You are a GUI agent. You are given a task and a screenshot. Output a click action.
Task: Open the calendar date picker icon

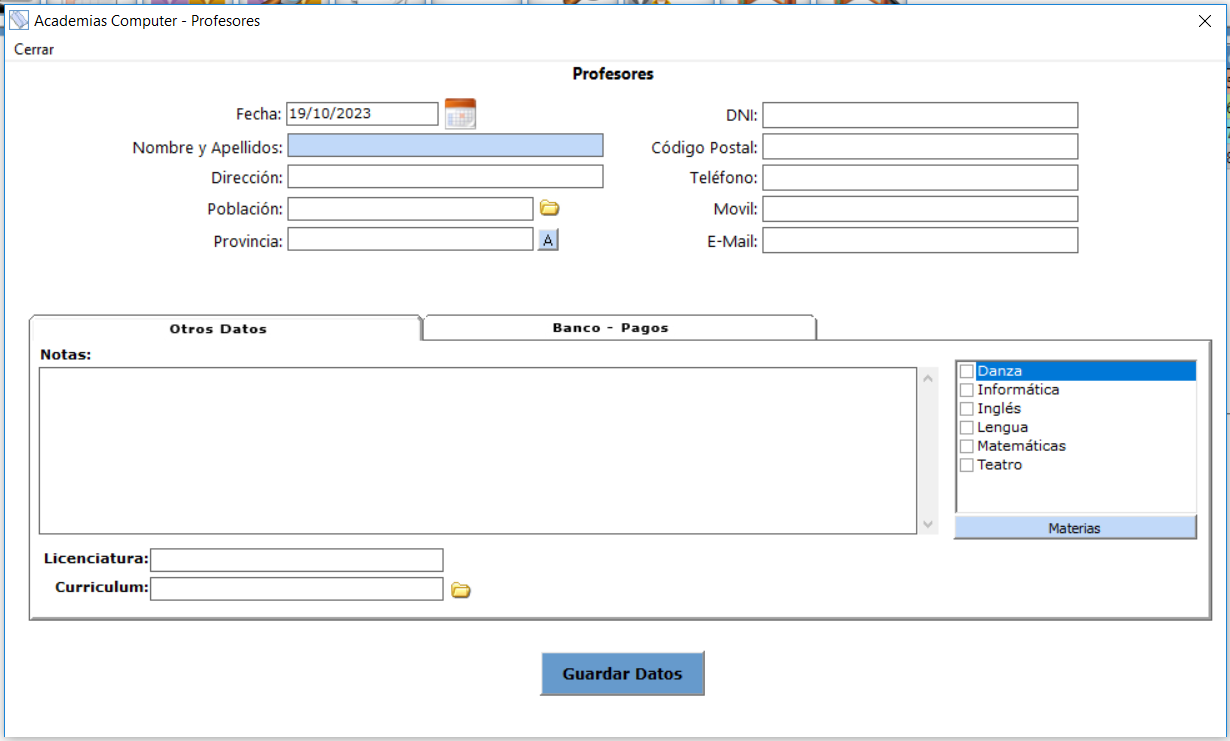pyautogui.click(x=460, y=114)
